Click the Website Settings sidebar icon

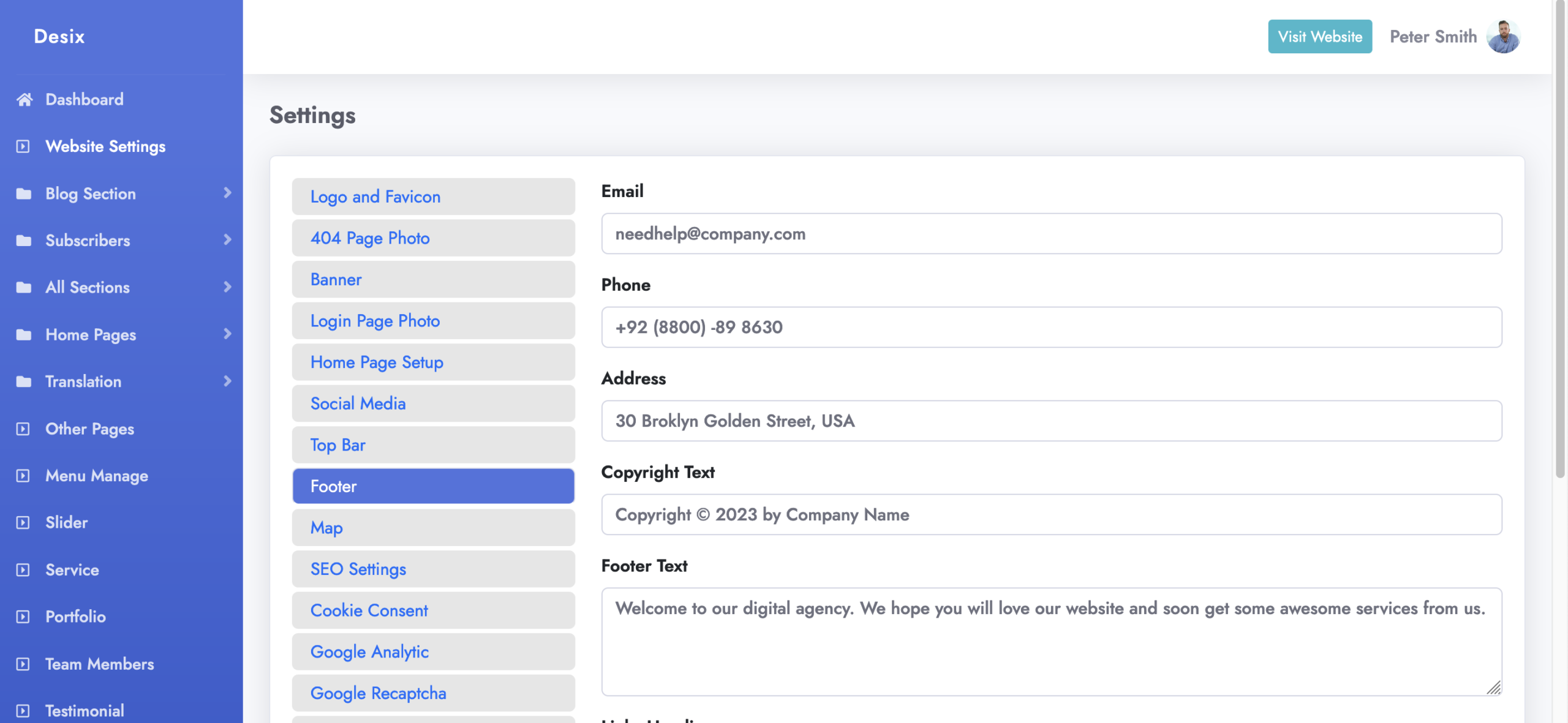[x=23, y=146]
